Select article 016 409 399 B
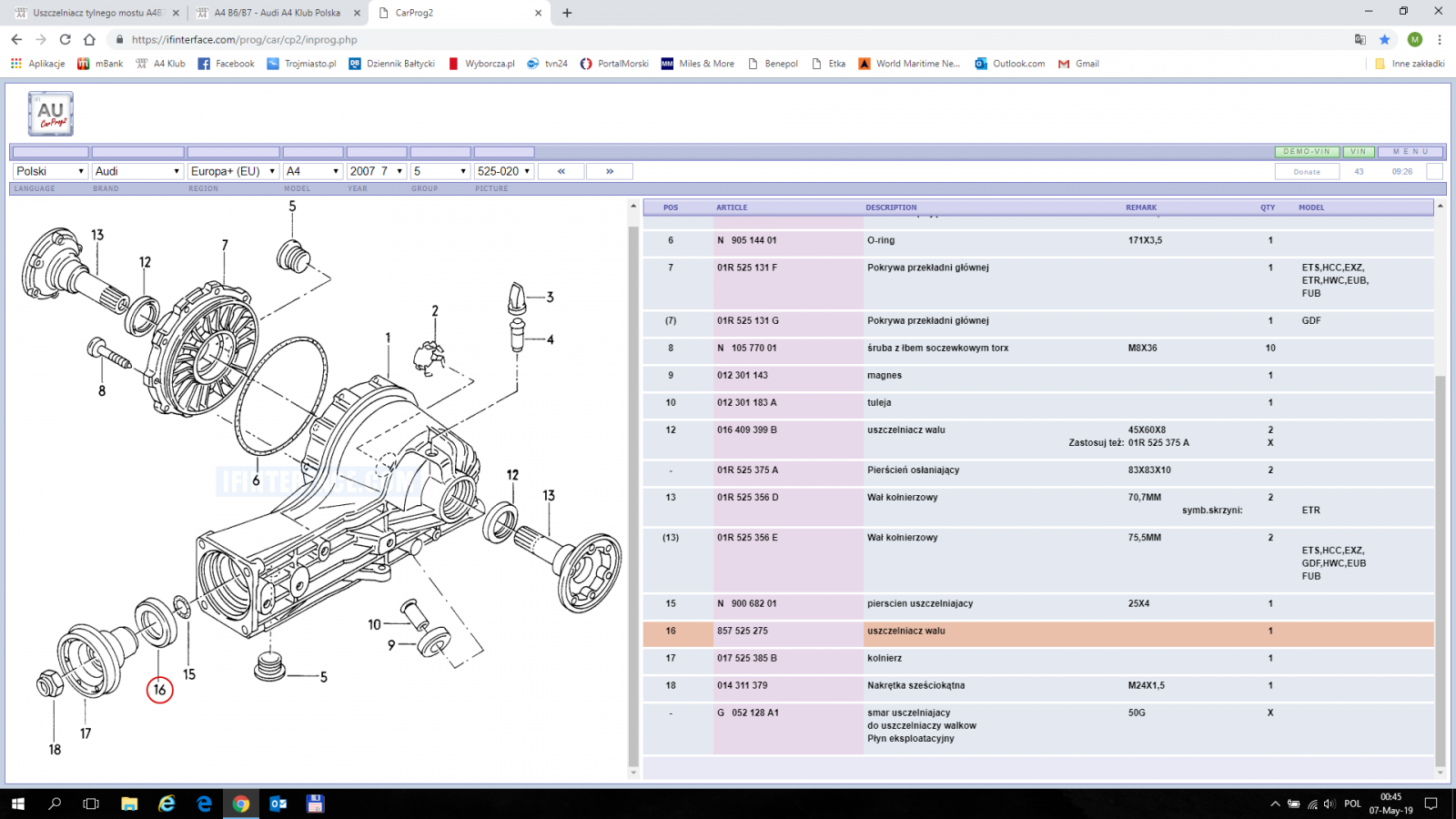1456x819 pixels. click(x=746, y=430)
